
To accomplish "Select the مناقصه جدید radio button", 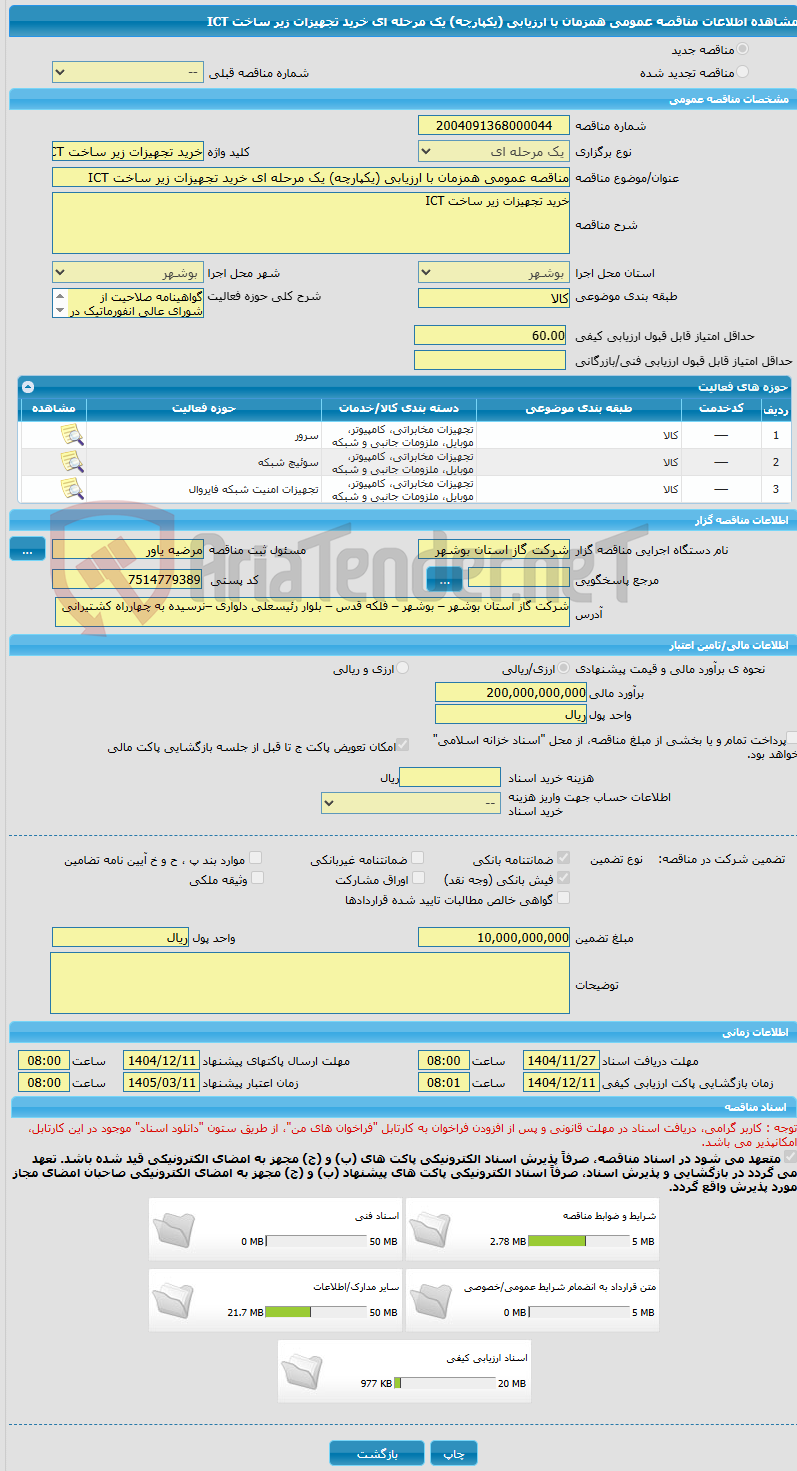I will [742, 49].
